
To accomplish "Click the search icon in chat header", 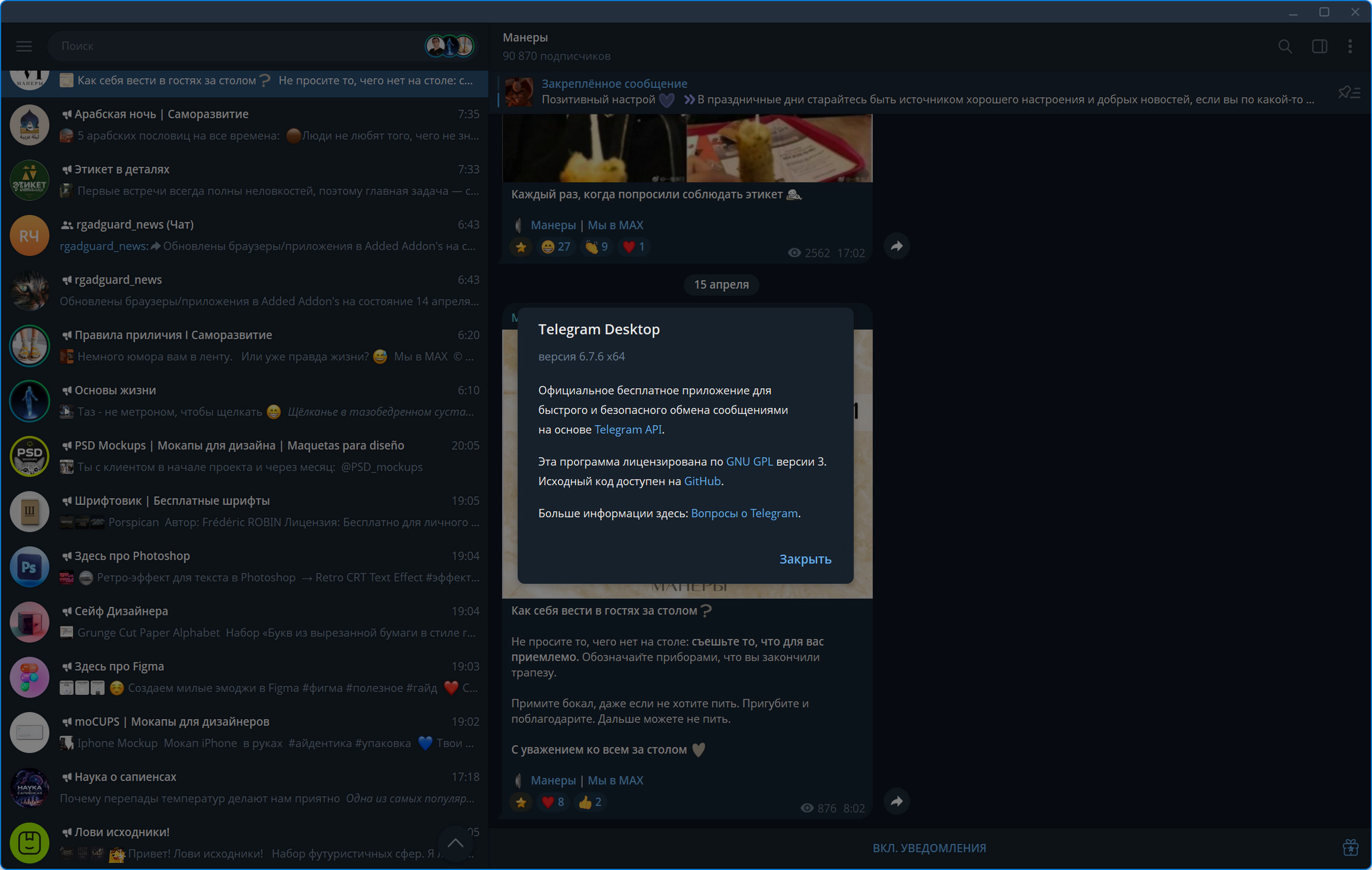I will 1284,46.
